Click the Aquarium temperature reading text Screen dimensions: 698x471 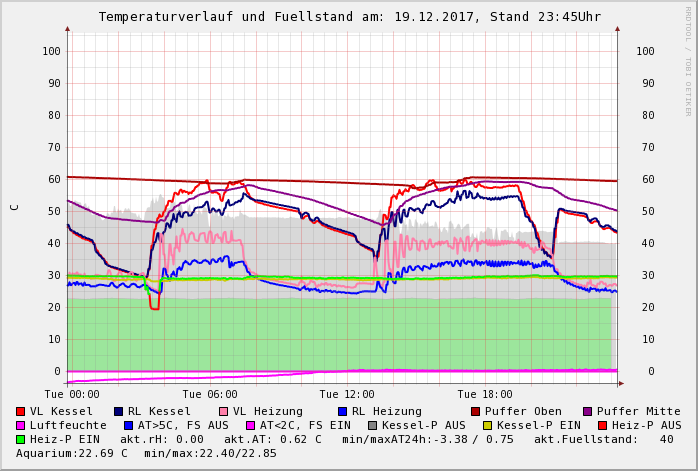click(x=71, y=453)
